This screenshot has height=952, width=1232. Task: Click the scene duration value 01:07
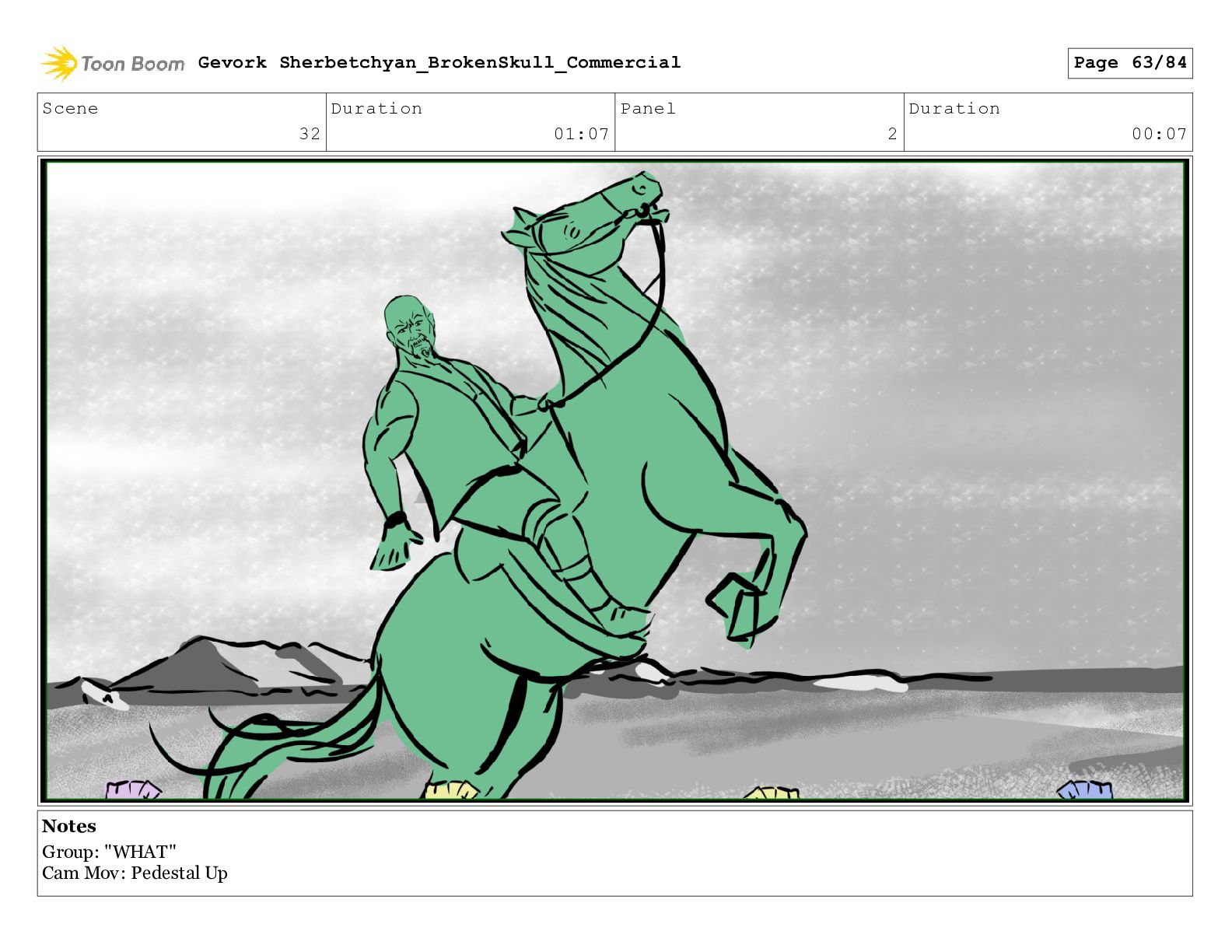pyautogui.click(x=581, y=134)
